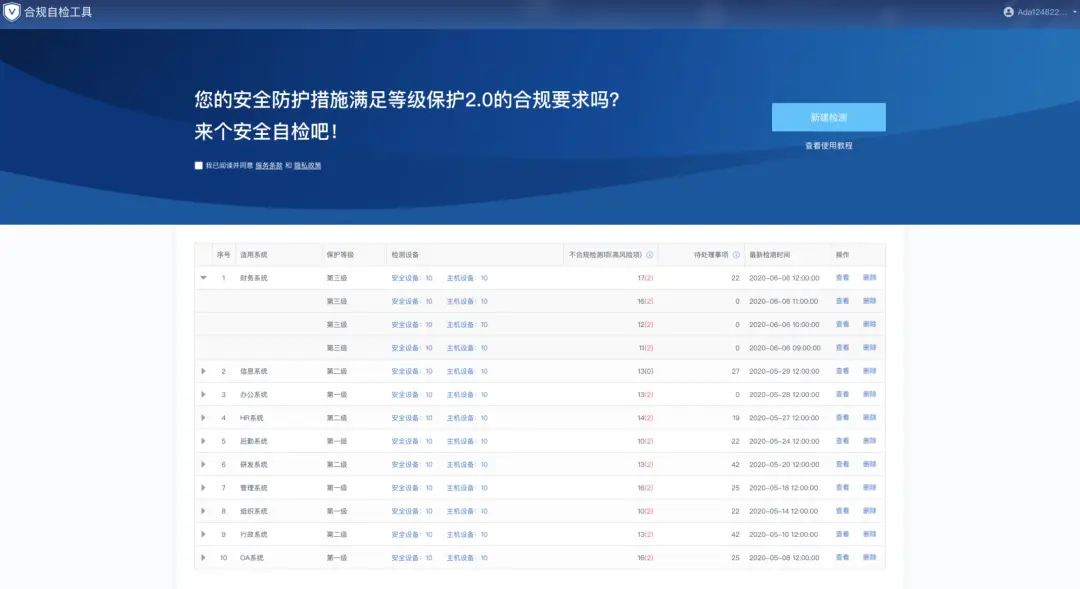Click the timestamp 2020-05-29 12:00:00
The image size is (1080, 589).
[785, 371]
